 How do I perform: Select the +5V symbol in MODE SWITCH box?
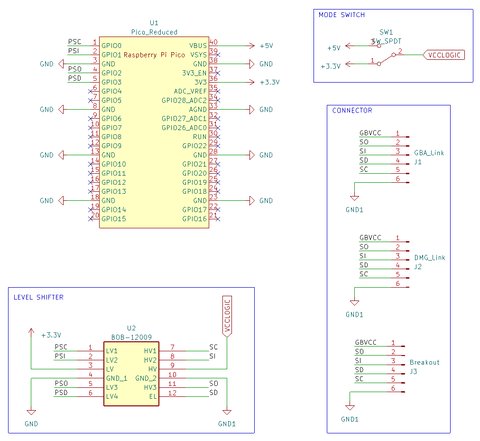(339, 47)
